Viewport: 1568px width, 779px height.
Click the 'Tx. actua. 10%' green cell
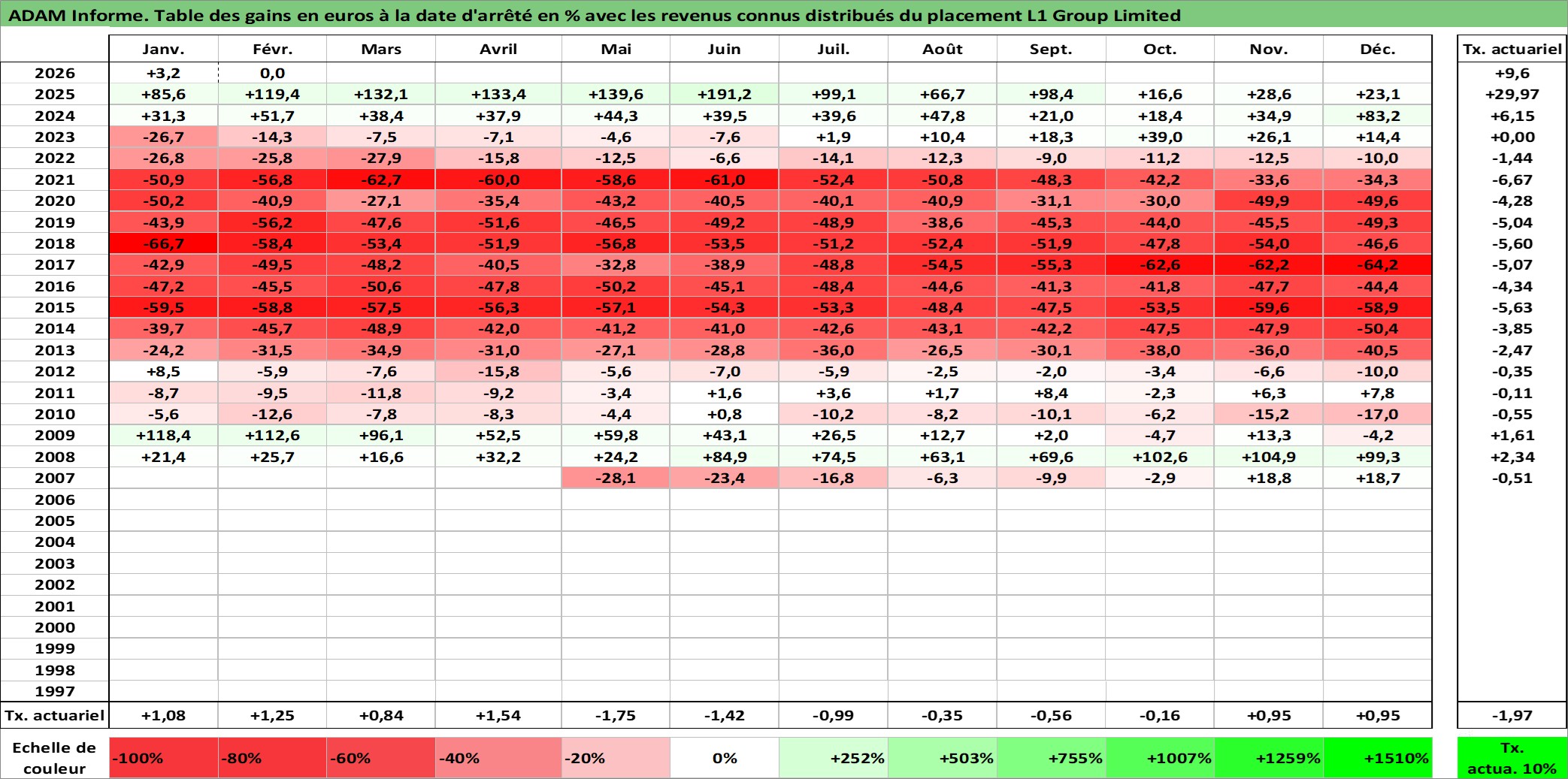[x=1512, y=758]
